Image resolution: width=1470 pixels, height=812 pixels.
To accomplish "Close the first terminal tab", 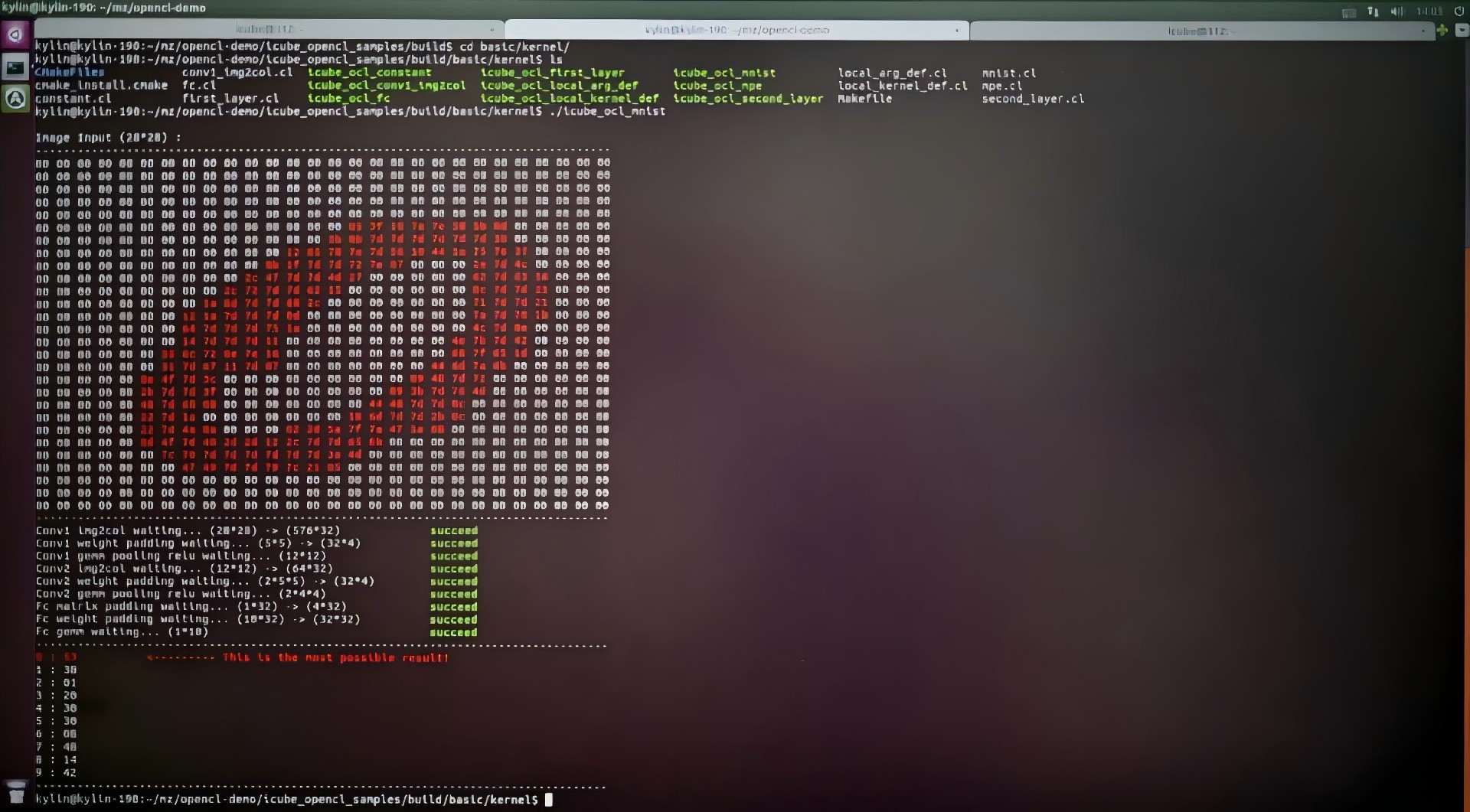I will [492, 31].
